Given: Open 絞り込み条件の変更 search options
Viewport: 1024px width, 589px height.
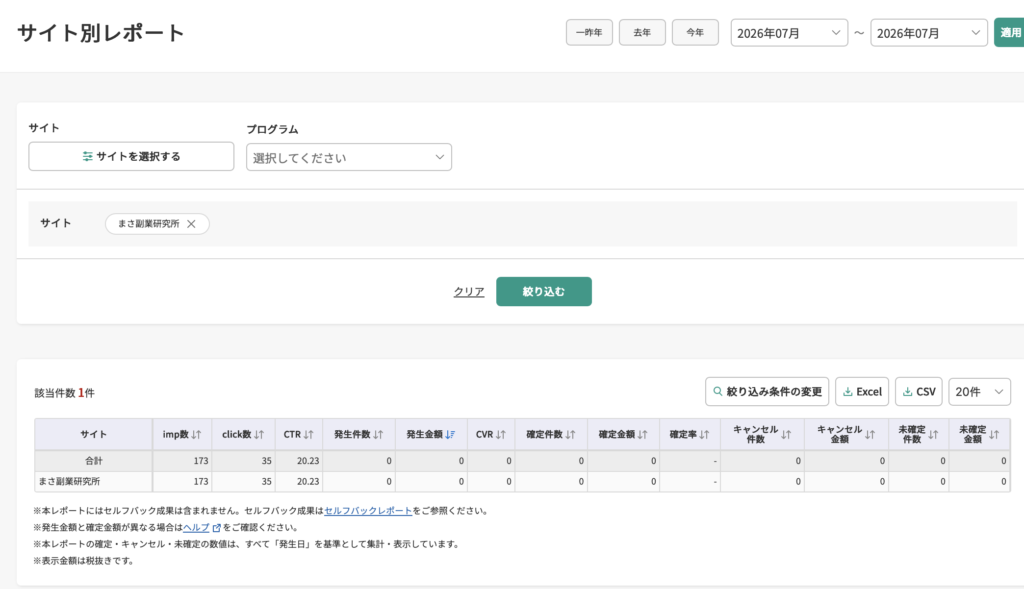Looking at the screenshot, I should [767, 392].
